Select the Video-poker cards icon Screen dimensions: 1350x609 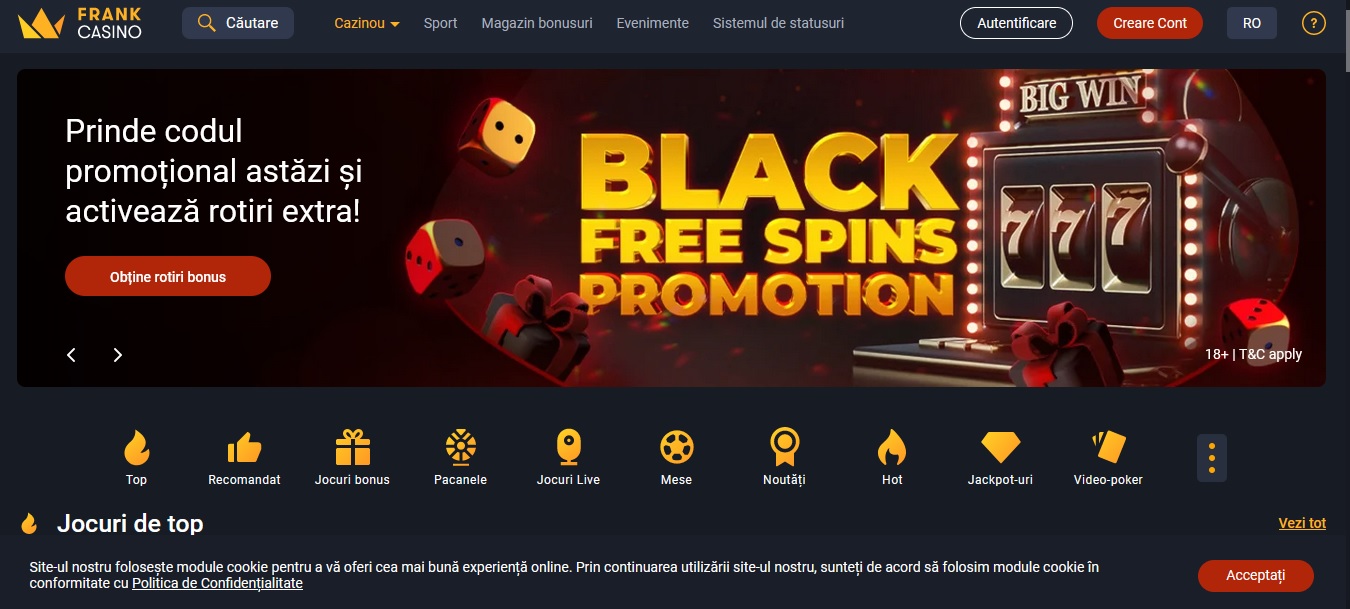[1108, 447]
